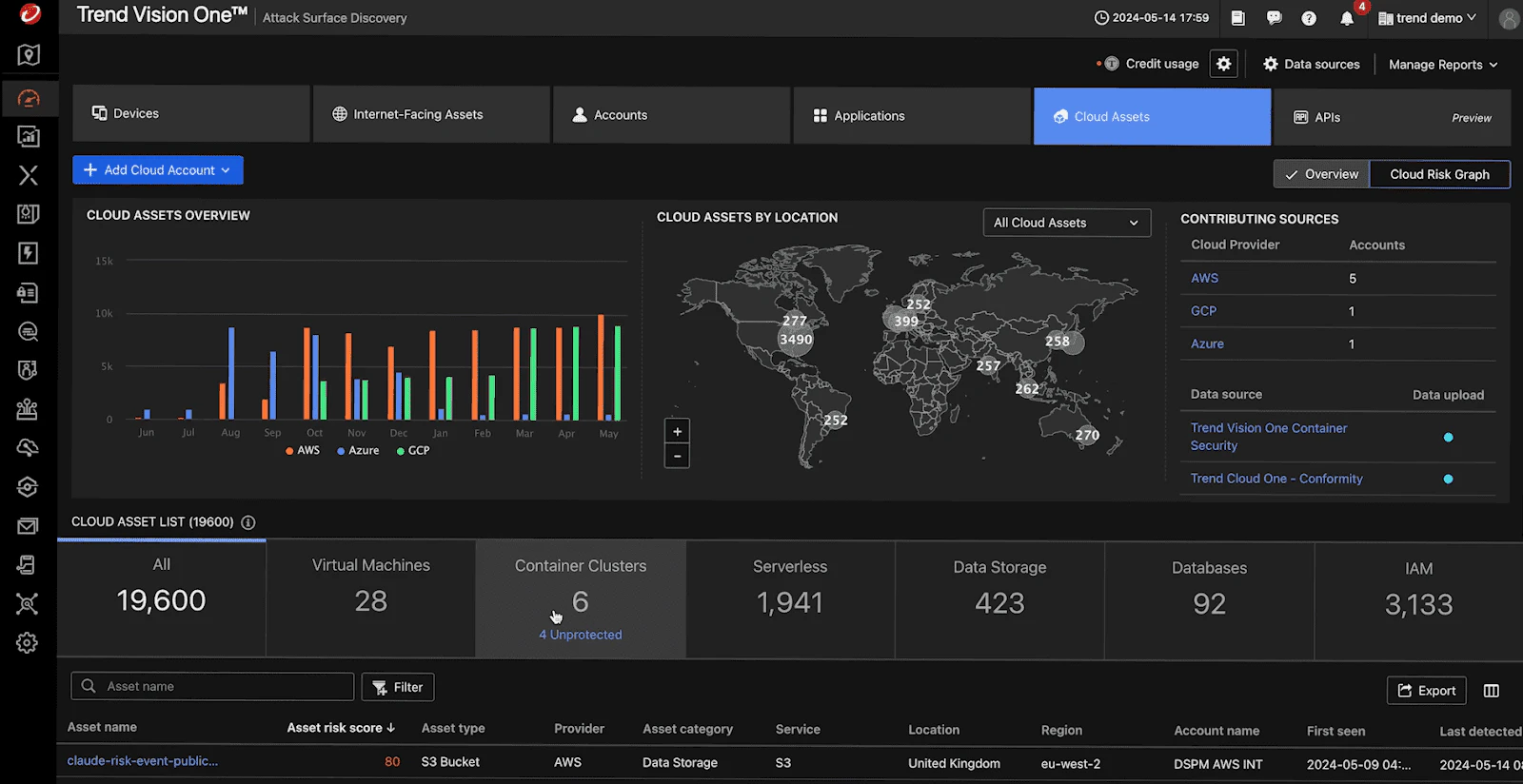The image size is (1523, 784).
Task: Open the lightning bolt sidebar icon
Action: click(29, 253)
